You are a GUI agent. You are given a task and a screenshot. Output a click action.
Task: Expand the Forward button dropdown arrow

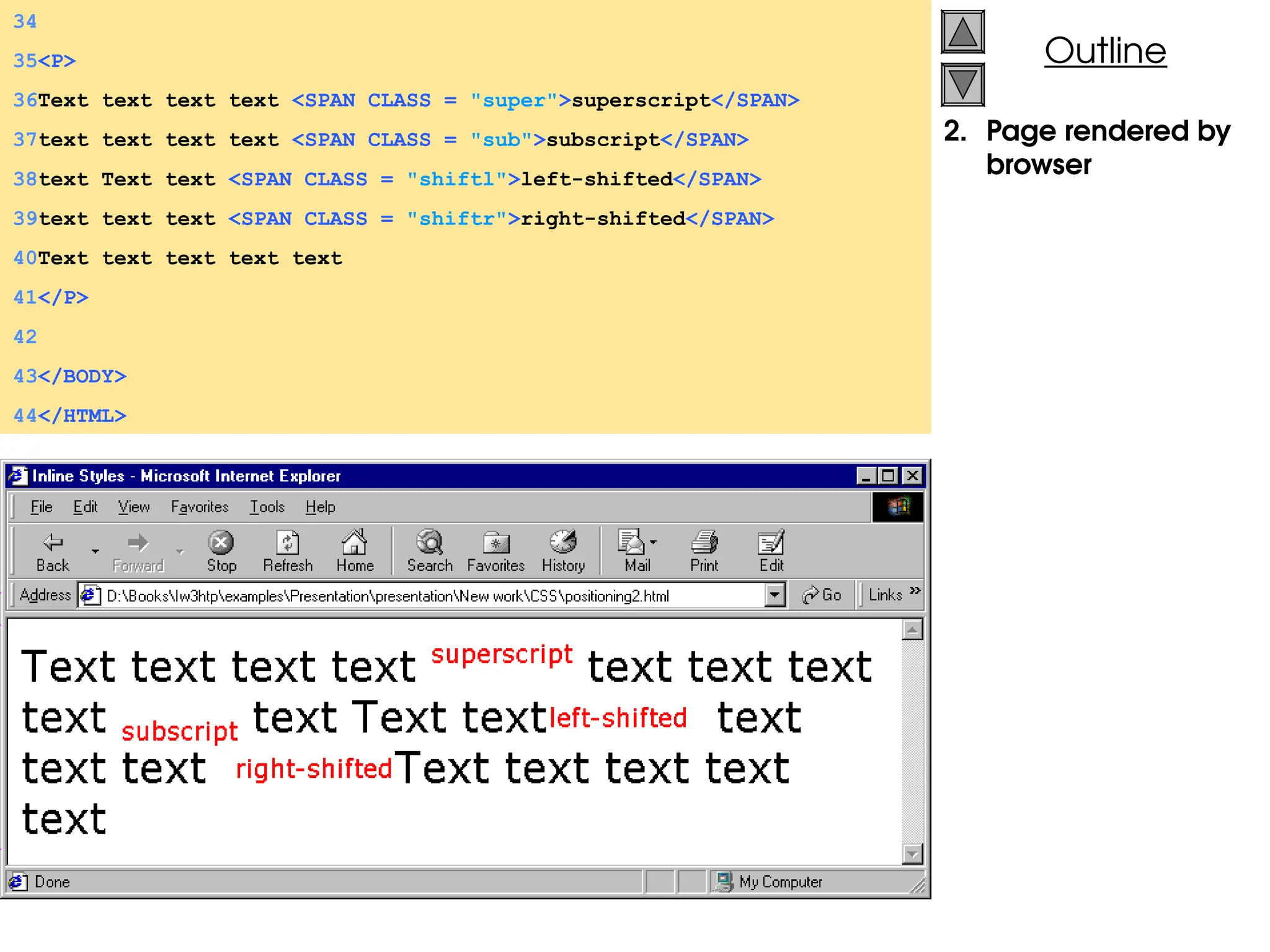pyautogui.click(x=180, y=550)
